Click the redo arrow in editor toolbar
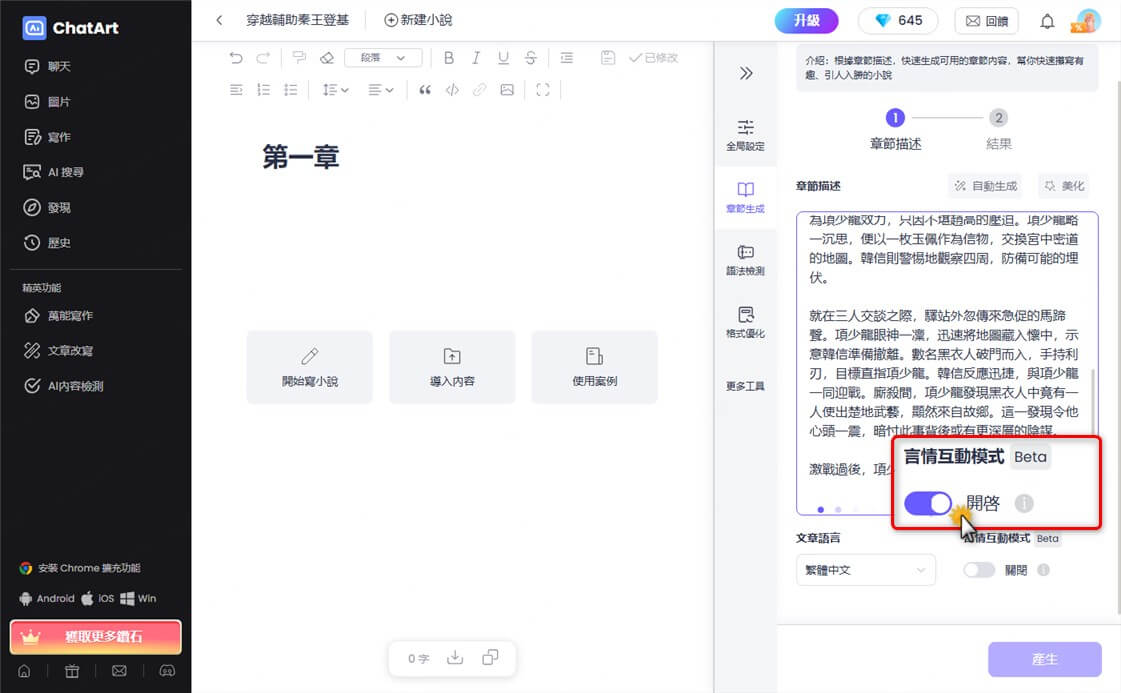The height and width of the screenshot is (693, 1121). [x=263, y=58]
